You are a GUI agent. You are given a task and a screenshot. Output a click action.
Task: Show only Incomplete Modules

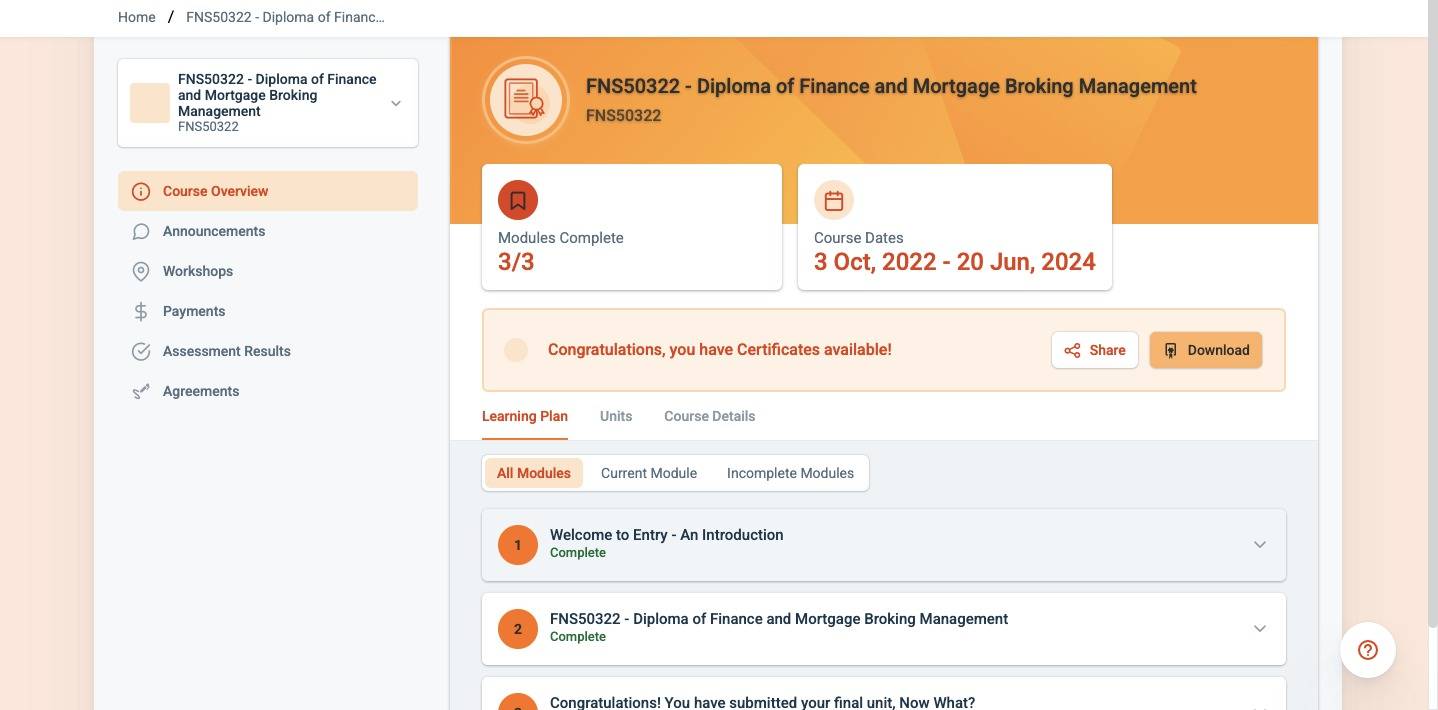click(x=790, y=473)
